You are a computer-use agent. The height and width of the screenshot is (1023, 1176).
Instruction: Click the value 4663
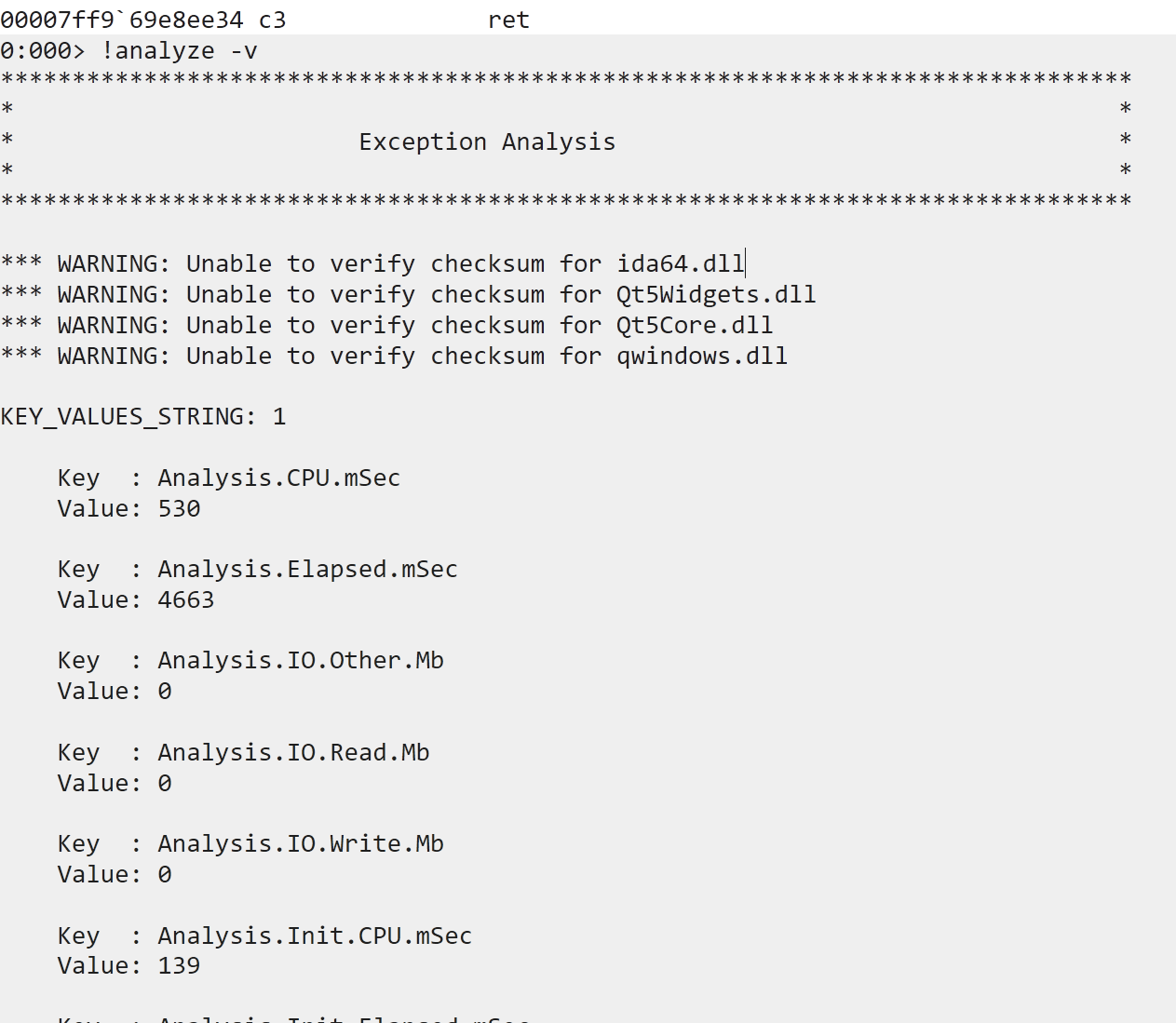click(x=185, y=600)
